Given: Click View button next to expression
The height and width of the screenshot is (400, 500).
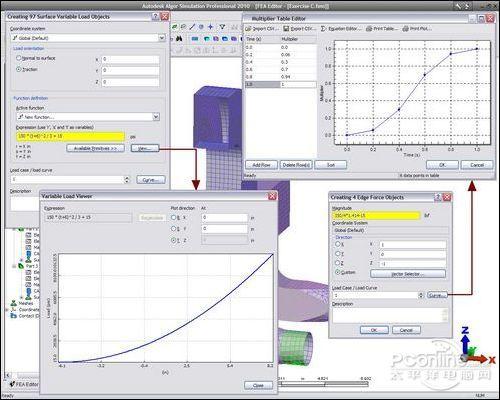Looking at the screenshot, I should 145,148.
